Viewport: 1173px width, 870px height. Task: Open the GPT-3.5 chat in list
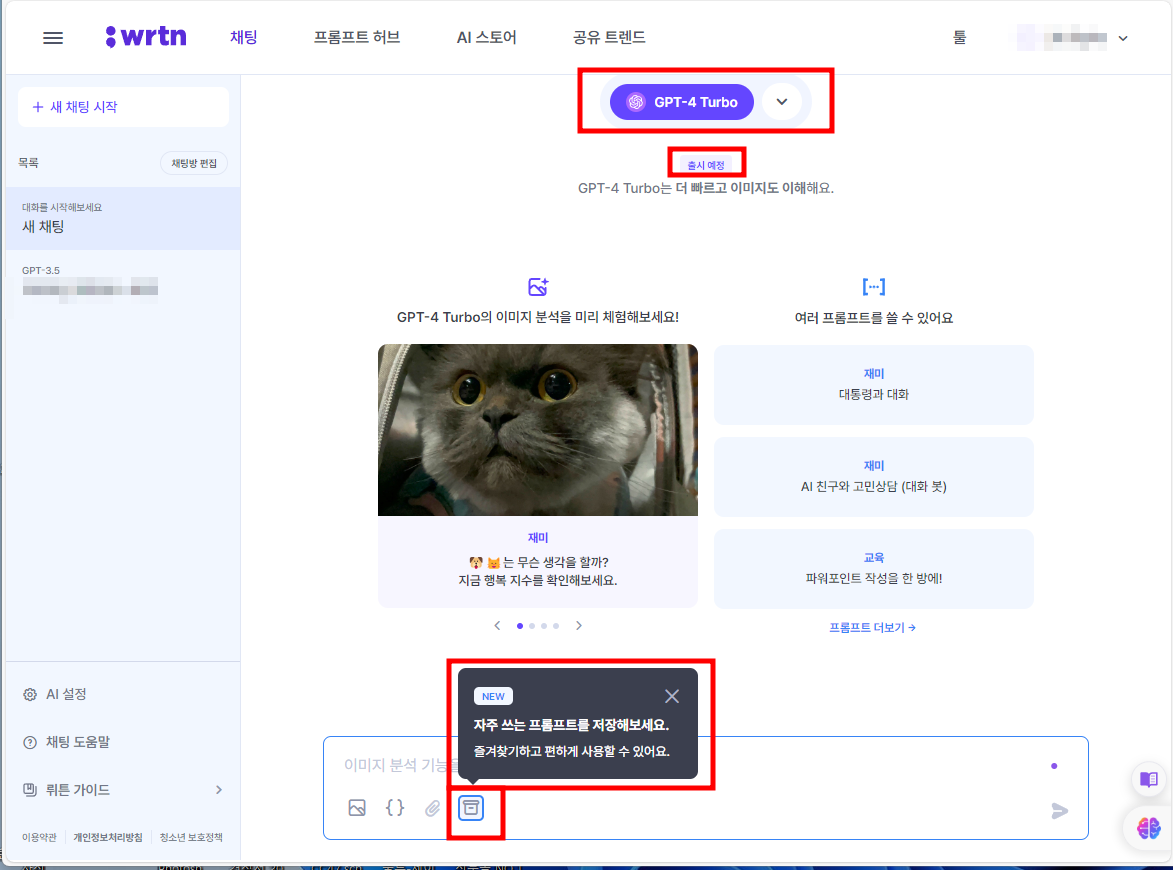(x=123, y=282)
